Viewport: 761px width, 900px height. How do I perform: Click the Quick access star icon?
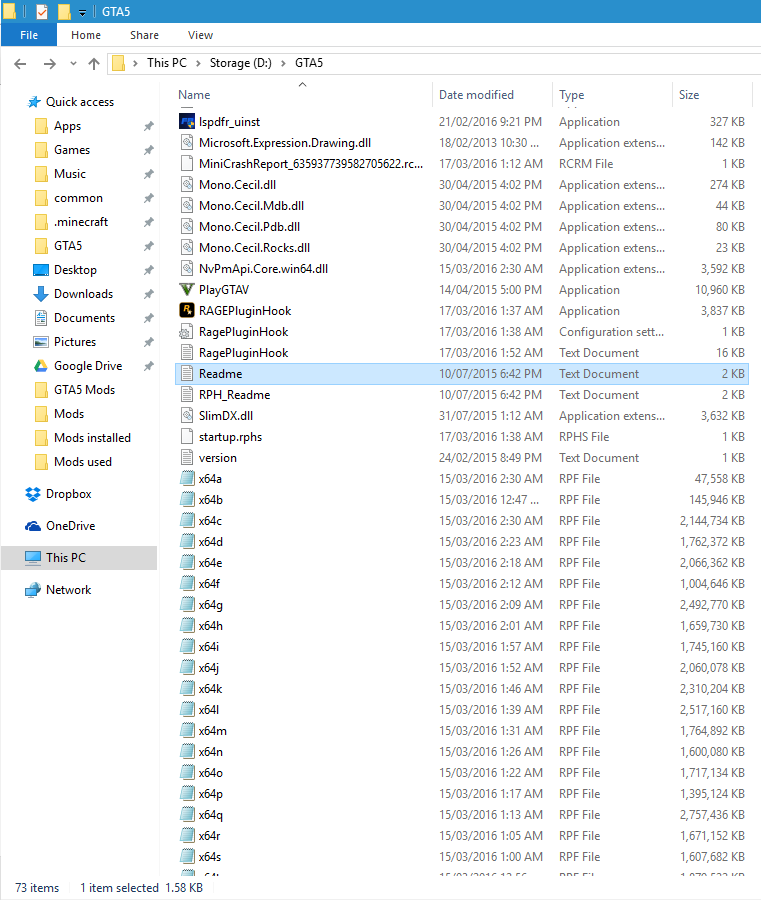34,102
